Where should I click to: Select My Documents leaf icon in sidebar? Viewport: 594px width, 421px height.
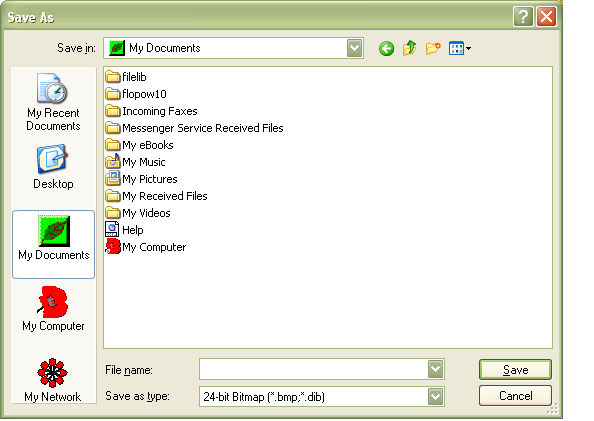pyautogui.click(x=53, y=231)
